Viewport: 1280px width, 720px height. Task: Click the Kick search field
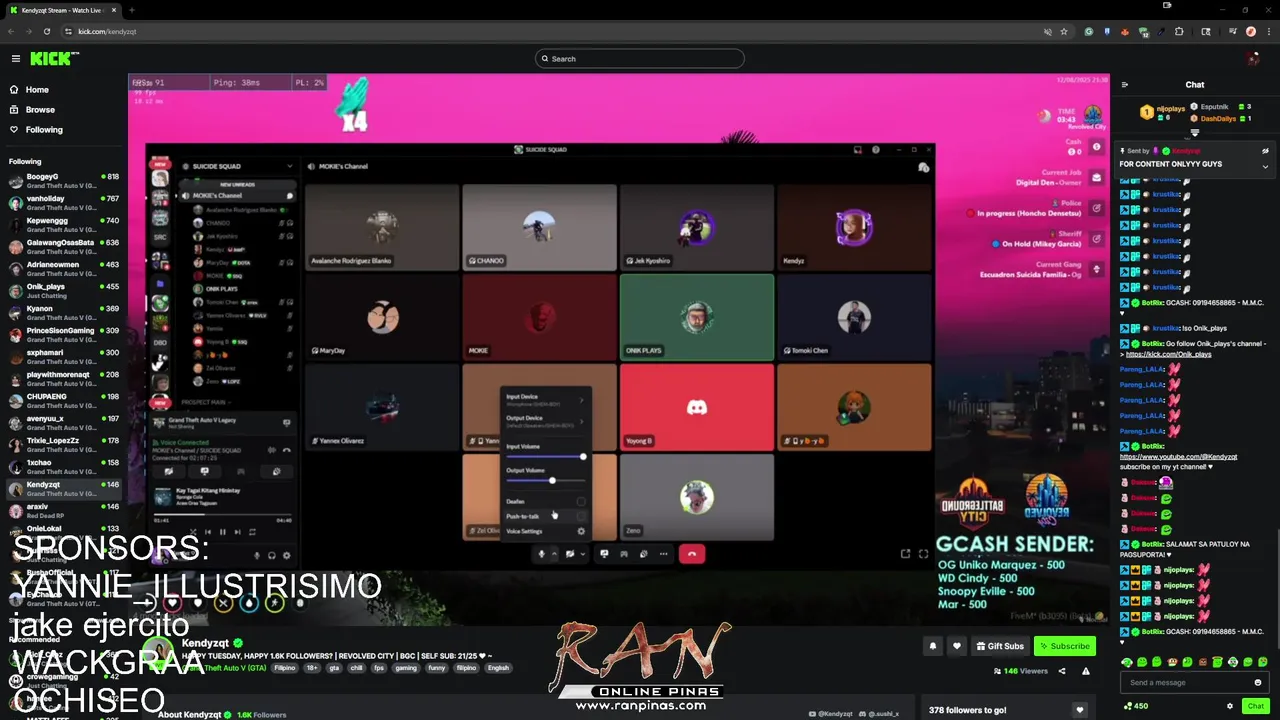click(x=640, y=58)
